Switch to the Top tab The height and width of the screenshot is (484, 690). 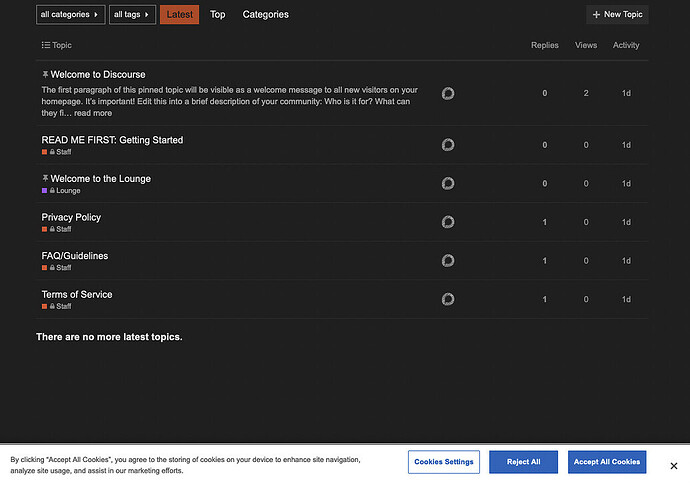217,15
